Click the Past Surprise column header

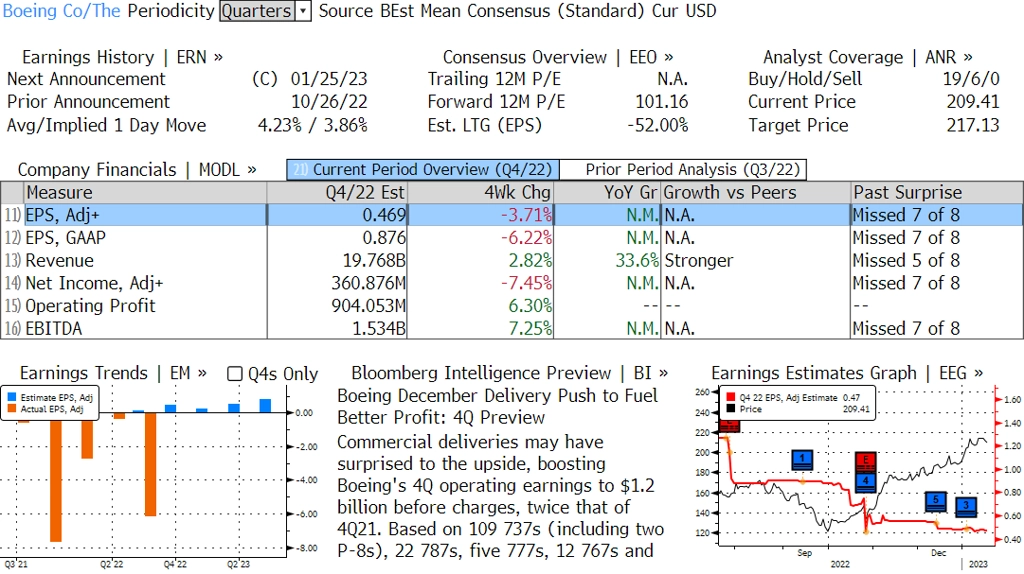point(936,193)
